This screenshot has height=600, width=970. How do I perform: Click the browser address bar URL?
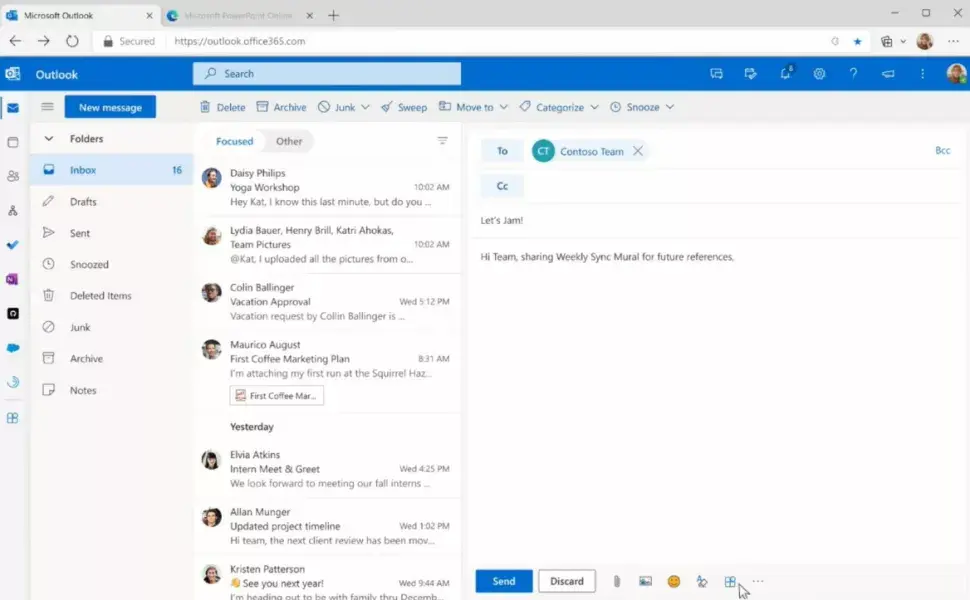click(x=239, y=41)
